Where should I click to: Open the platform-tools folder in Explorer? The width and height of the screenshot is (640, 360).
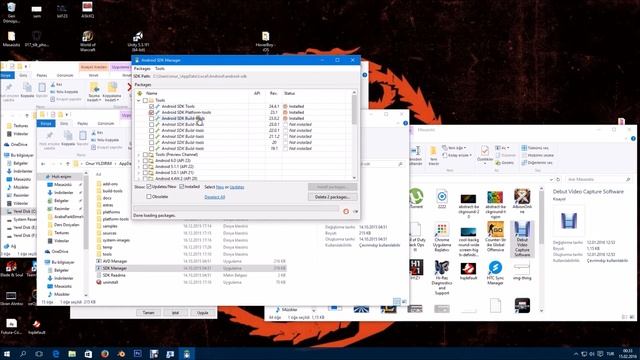[116, 219]
